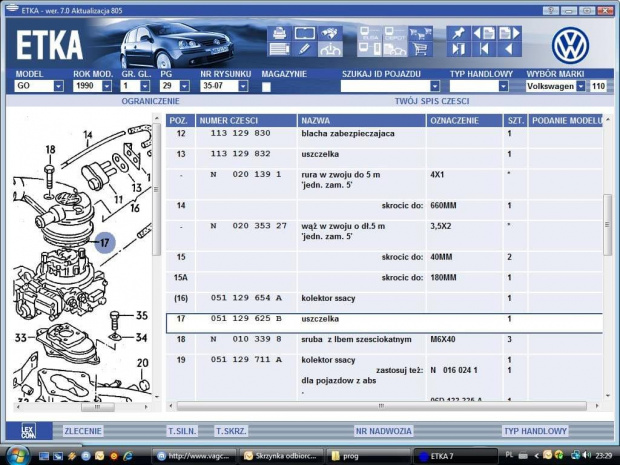The width and height of the screenshot is (620, 465).
Task: Click the OZNACZENIE column header
Action: point(464,121)
